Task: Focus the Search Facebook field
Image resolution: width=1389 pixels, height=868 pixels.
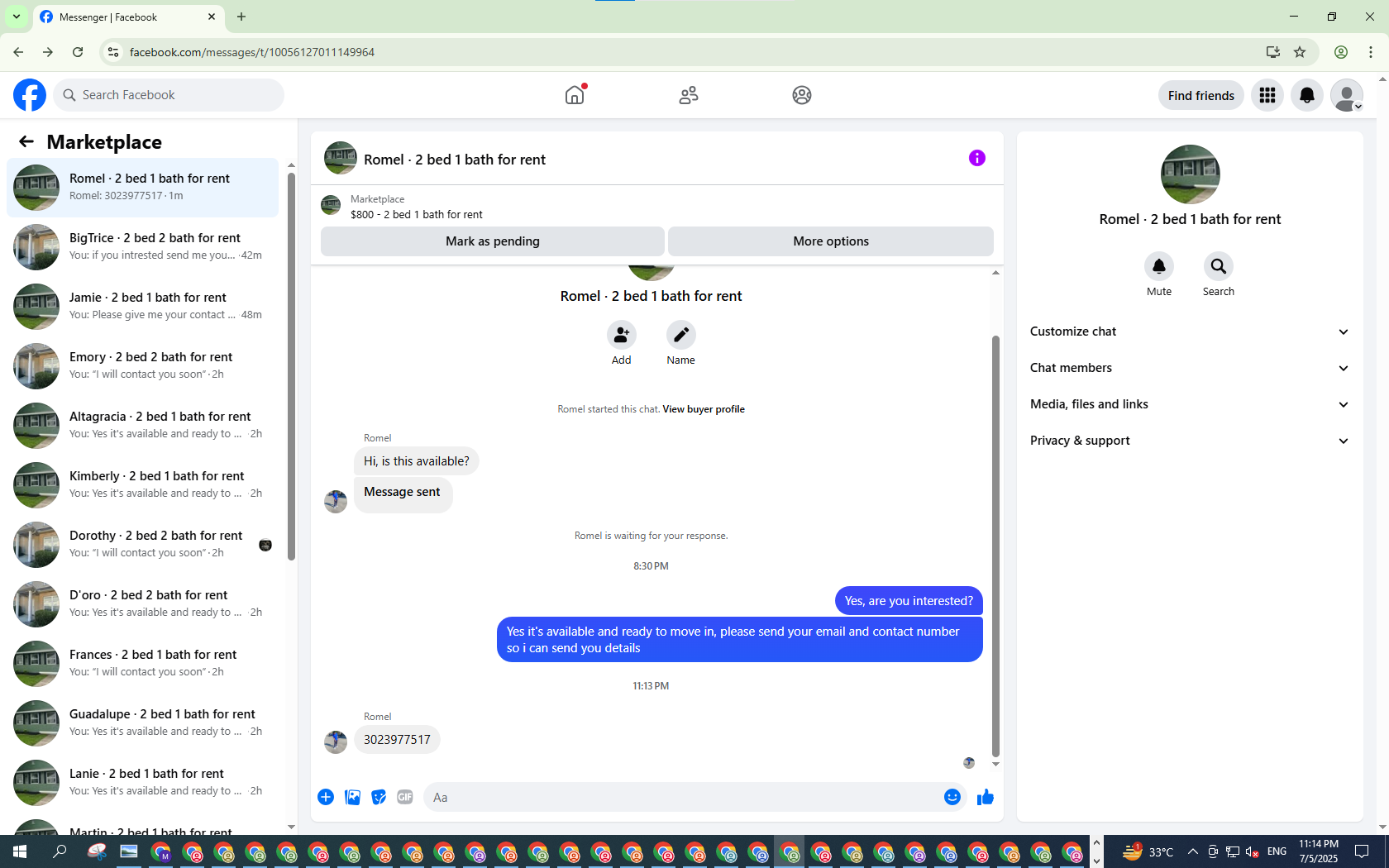Action: click(169, 95)
